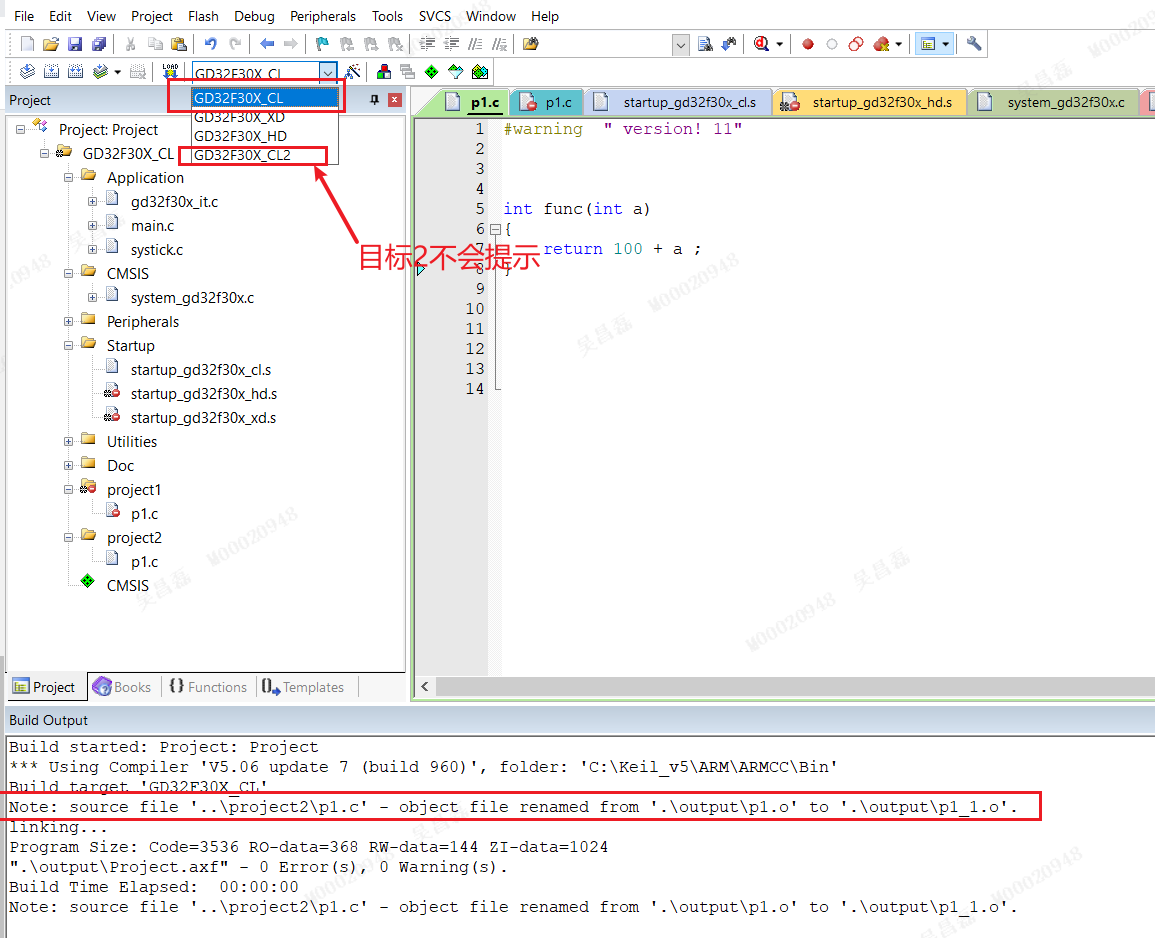Click the Open file folder icon
Viewport: 1155px width, 938px height.
(51, 44)
